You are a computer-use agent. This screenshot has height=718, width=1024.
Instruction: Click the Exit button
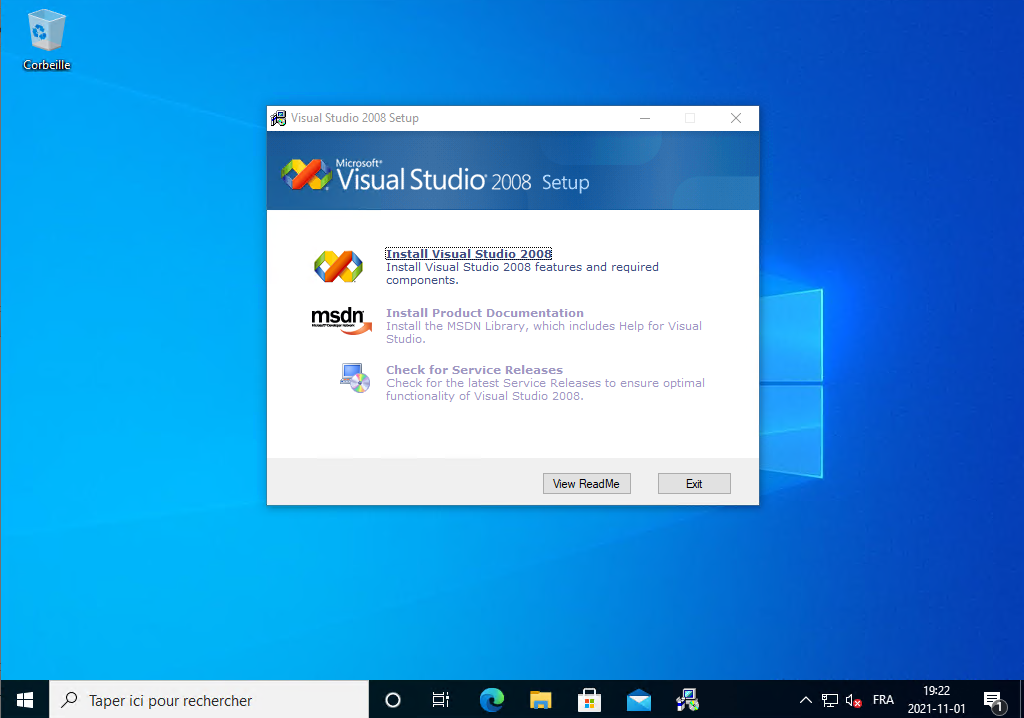tap(694, 484)
